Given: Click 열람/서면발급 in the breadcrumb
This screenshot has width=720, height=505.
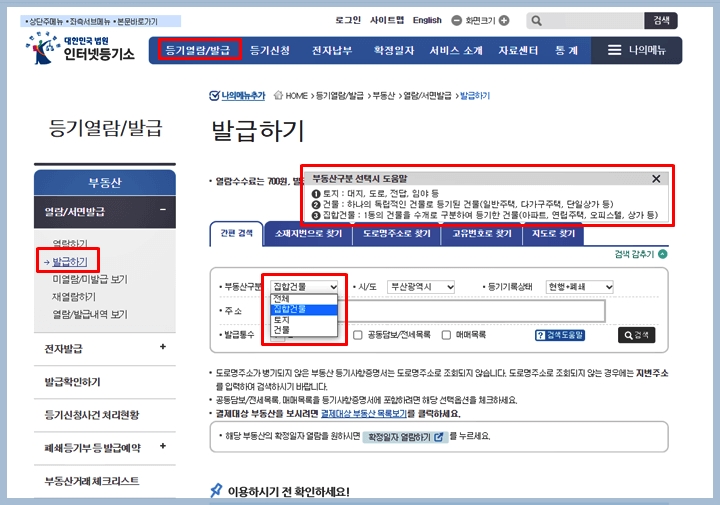Looking at the screenshot, I should coord(427,95).
